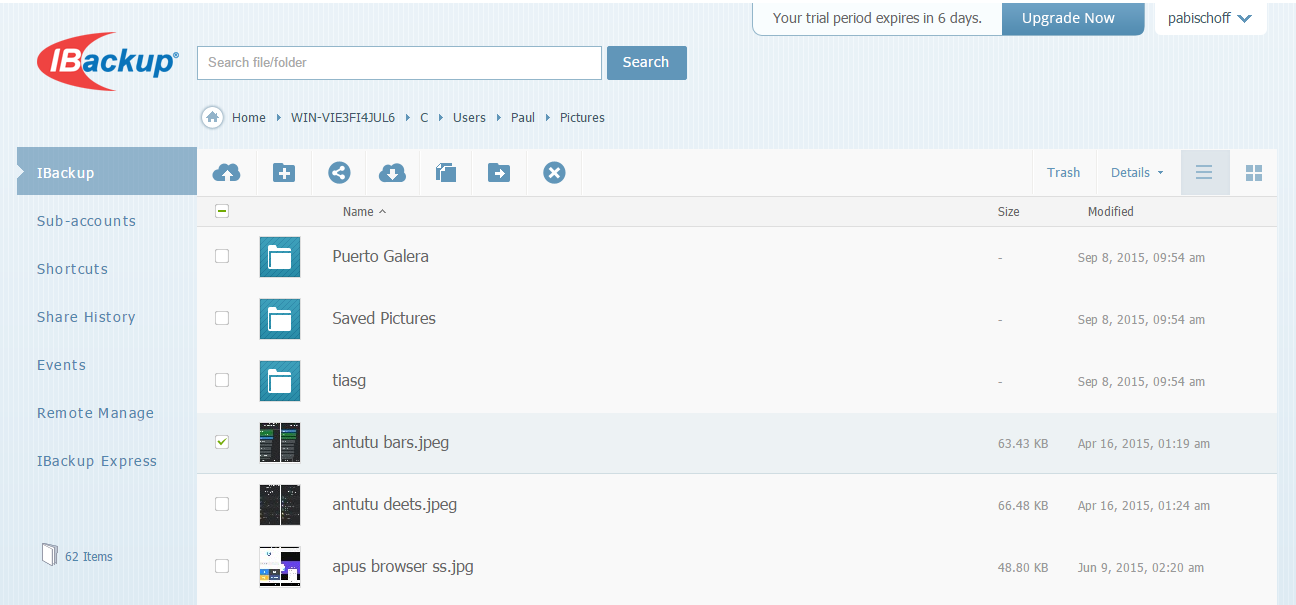Click the new folder icon
Viewport: 1296px width, 605px height.
coord(284,173)
